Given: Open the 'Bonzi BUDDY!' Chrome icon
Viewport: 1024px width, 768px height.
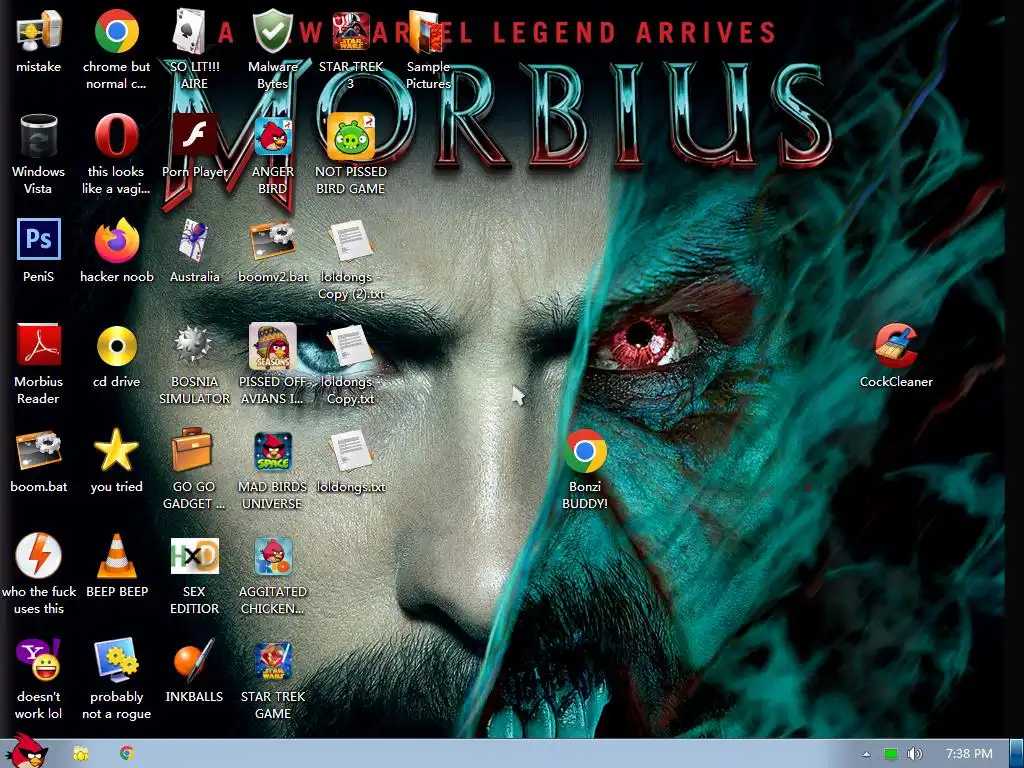Looking at the screenshot, I should (585, 451).
